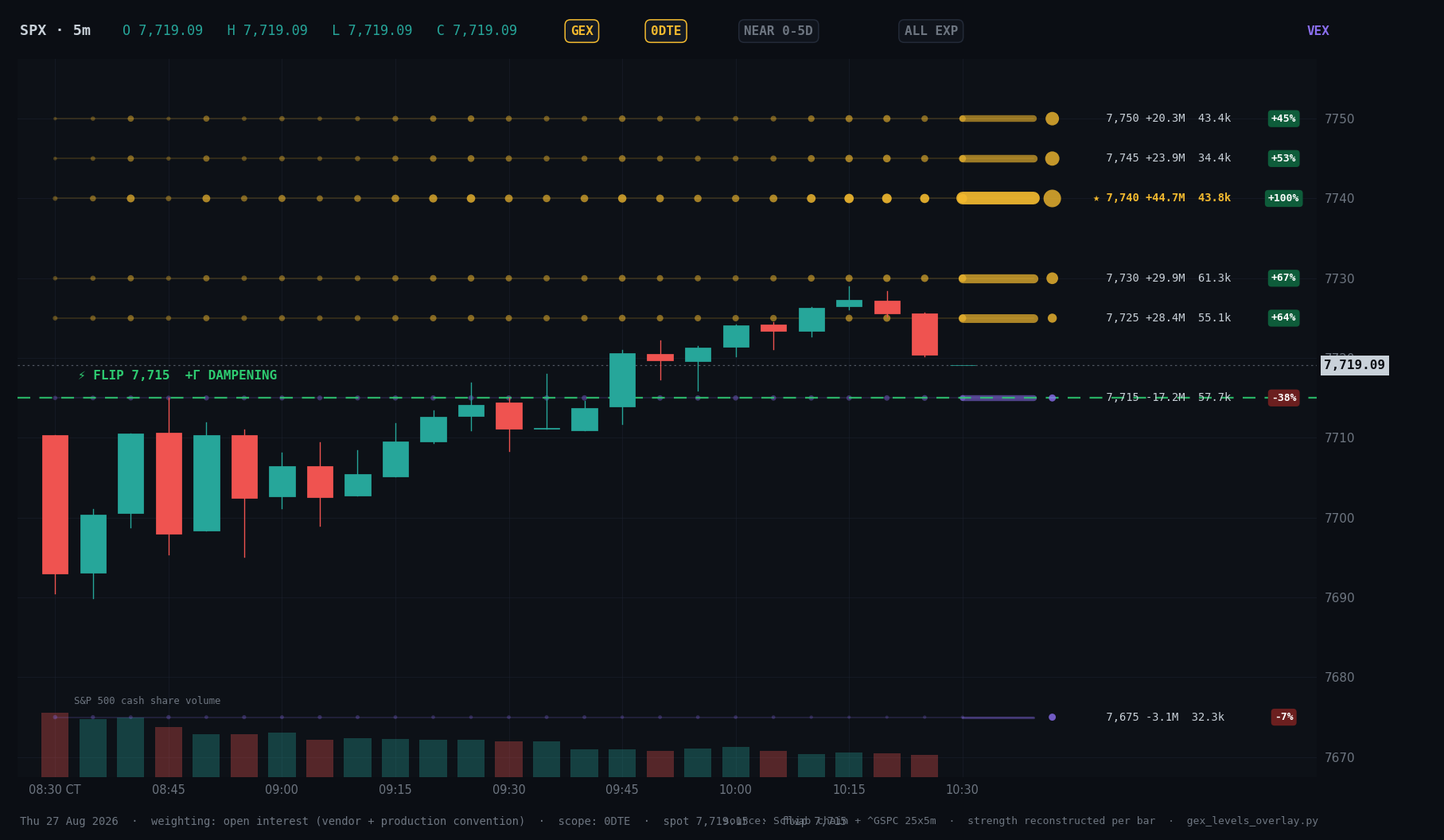Click the 7,745 gold strength bar
Image resolution: width=1444 pixels, height=840 pixels.
(998, 158)
